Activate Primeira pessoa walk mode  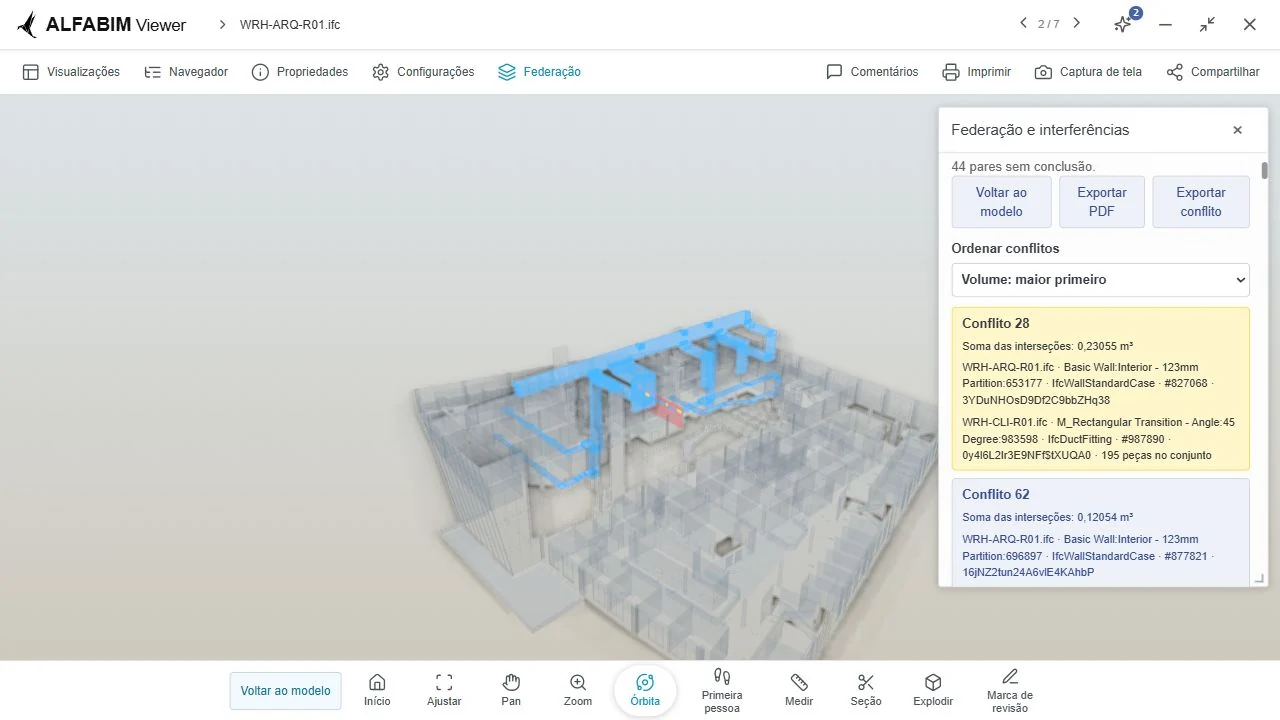pos(722,690)
